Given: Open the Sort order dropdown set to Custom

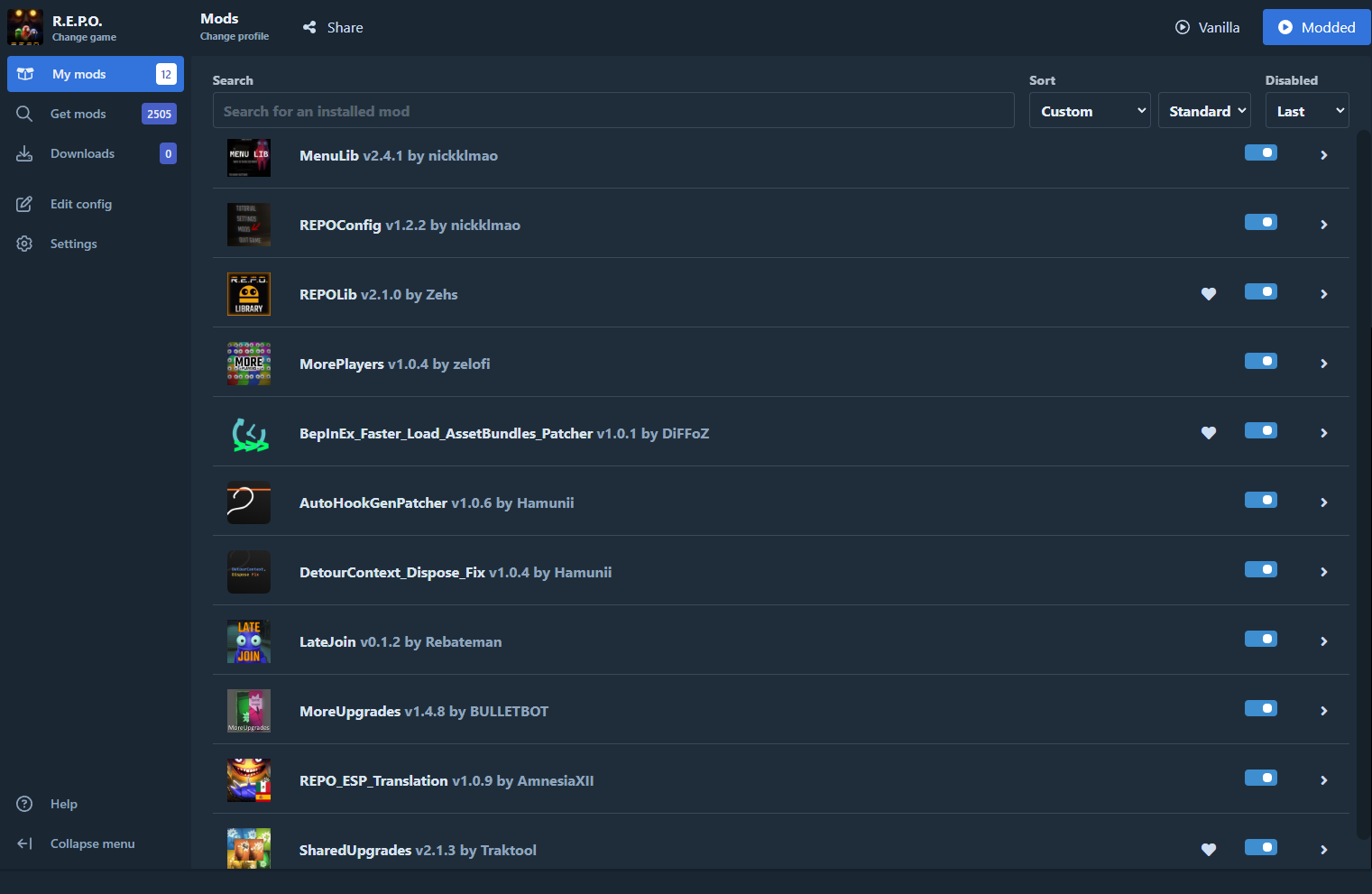Looking at the screenshot, I should click(x=1090, y=110).
